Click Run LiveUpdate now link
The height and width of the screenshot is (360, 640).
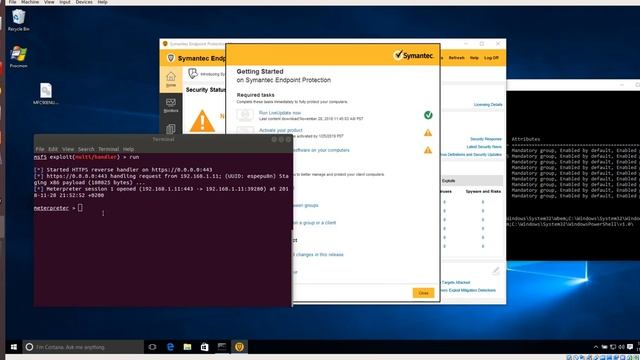(280, 113)
